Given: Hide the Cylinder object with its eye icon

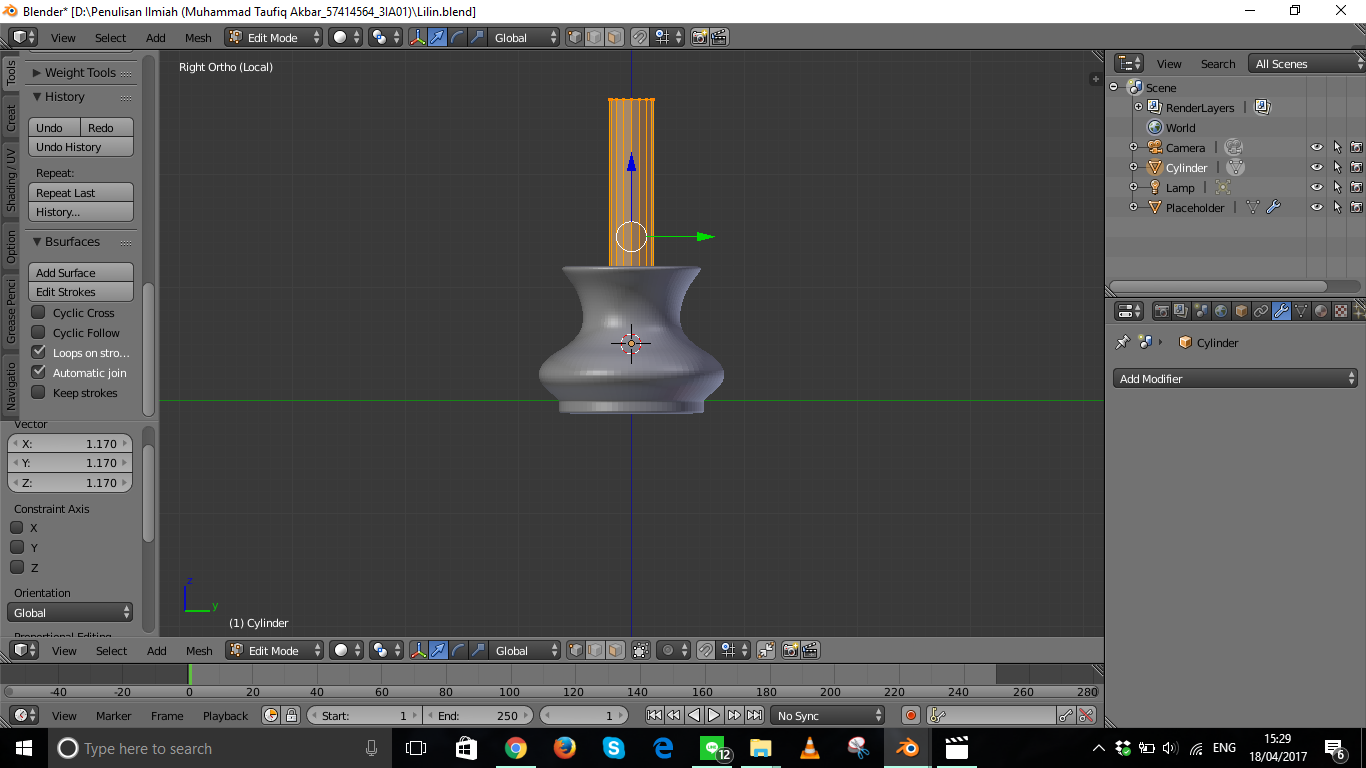Looking at the screenshot, I should (x=1317, y=167).
